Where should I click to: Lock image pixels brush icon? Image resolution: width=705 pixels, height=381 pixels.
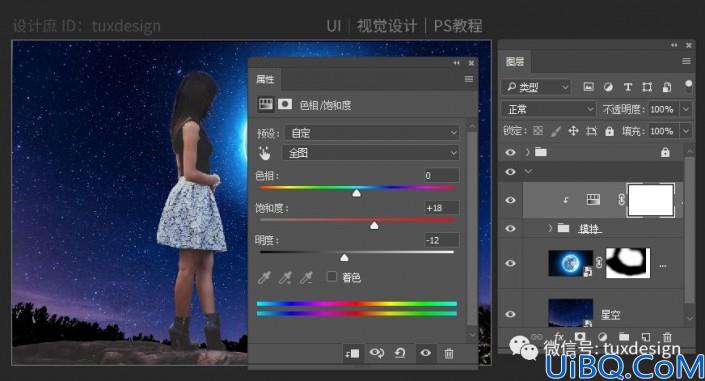556,131
